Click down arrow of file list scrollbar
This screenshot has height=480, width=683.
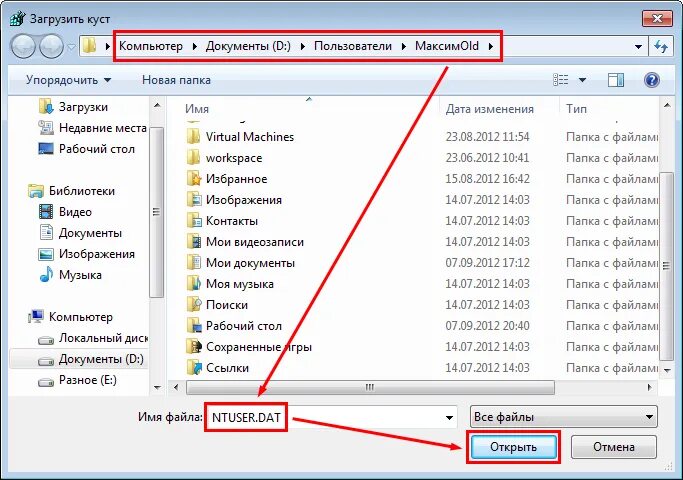click(667, 370)
